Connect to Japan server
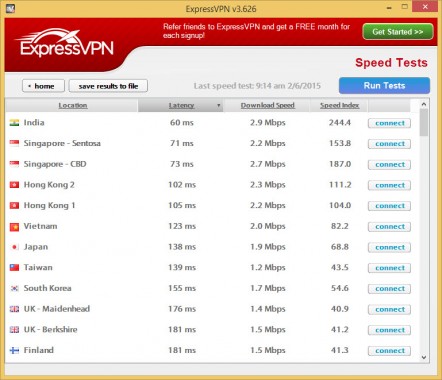Image resolution: width=442 pixels, height=380 pixels. [x=389, y=247]
